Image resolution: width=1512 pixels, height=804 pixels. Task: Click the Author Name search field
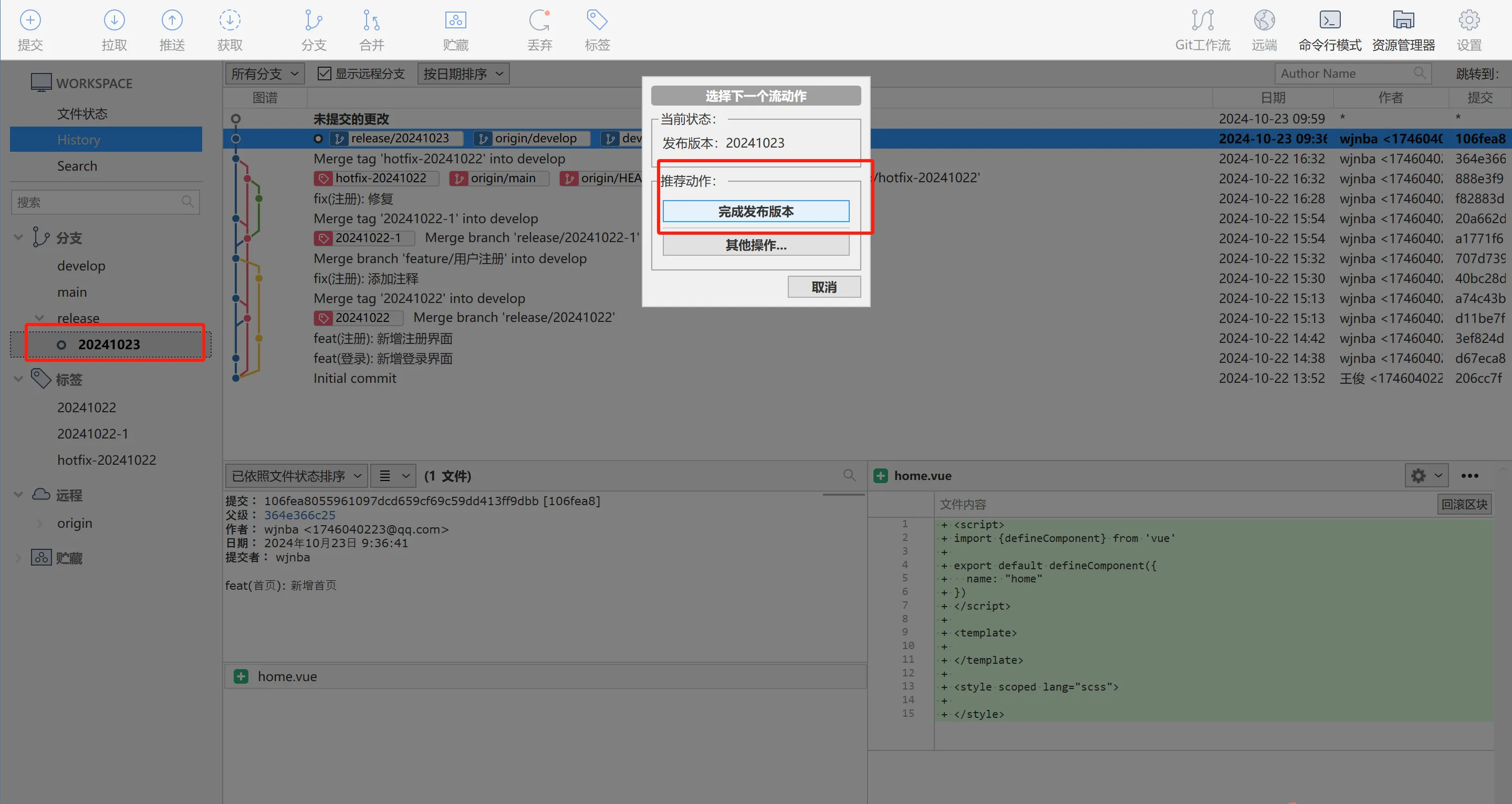pos(1344,74)
